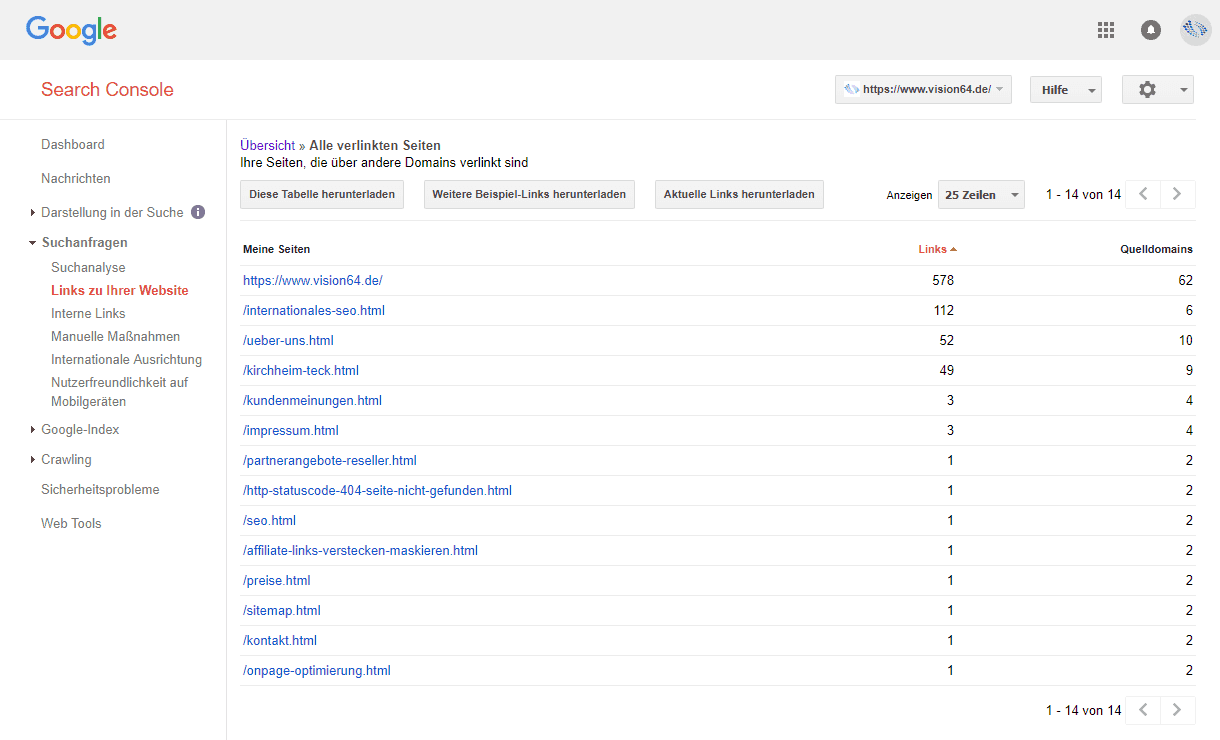The width and height of the screenshot is (1220, 740).
Task: Go to next page with top right arrow
Action: click(x=1178, y=194)
